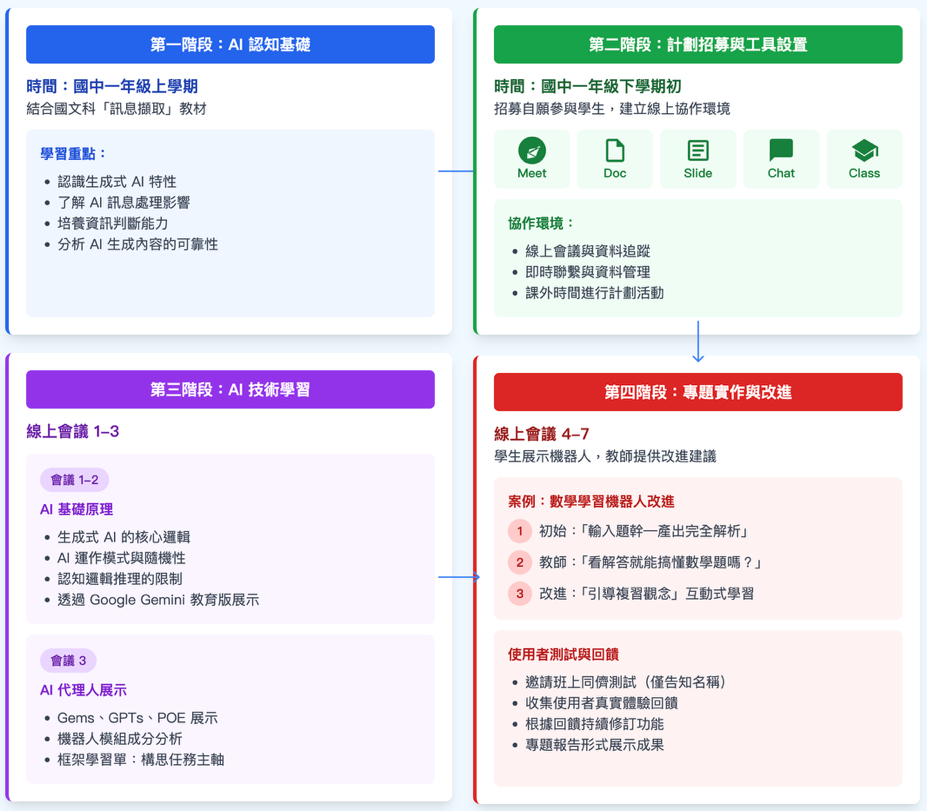Click bullet 認知邏輯推理的限制
The height and width of the screenshot is (811, 927).
pyautogui.click(x=120, y=579)
